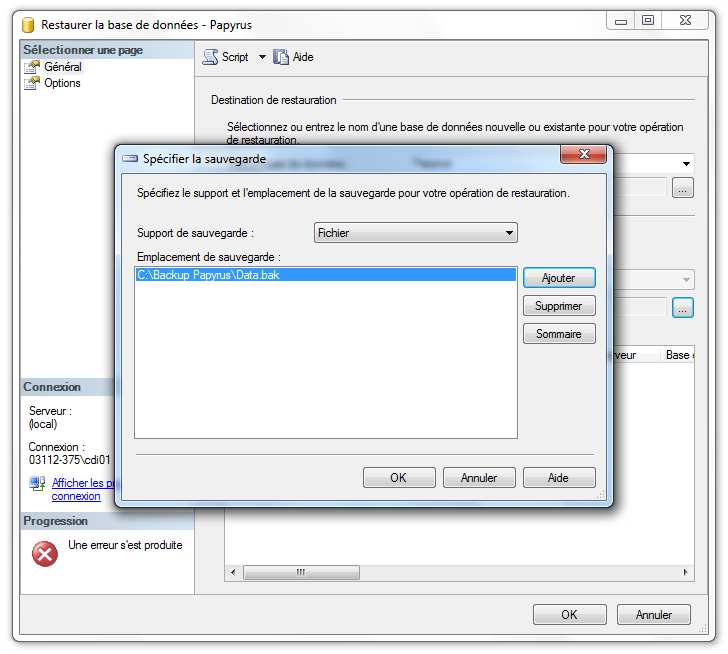Click the Spécifier la sauvegarde title icon
The width and height of the screenshot is (728, 654).
coord(130,159)
